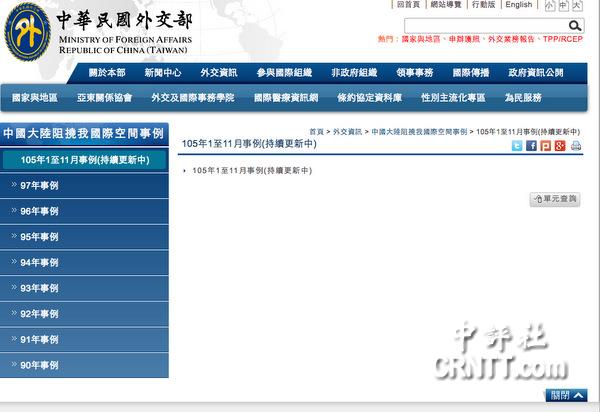The image size is (600, 412).
Task: Click the magnifier search icon
Action: 576,25
